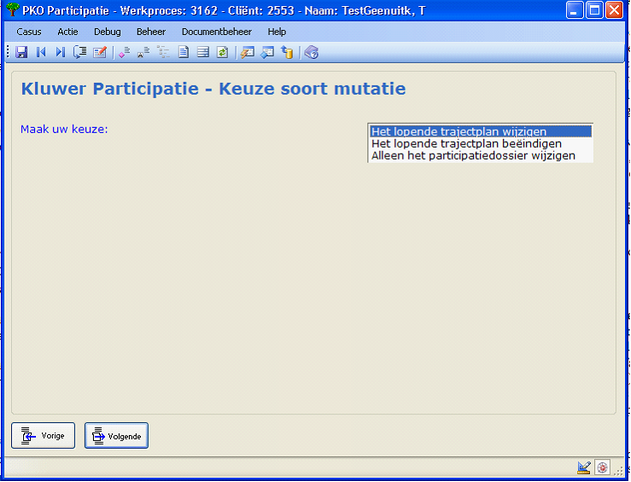This screenshot has width=631, height=482.
Task: Open the Beheer menu
Action: pyautogui.click(x=151, y=32)
